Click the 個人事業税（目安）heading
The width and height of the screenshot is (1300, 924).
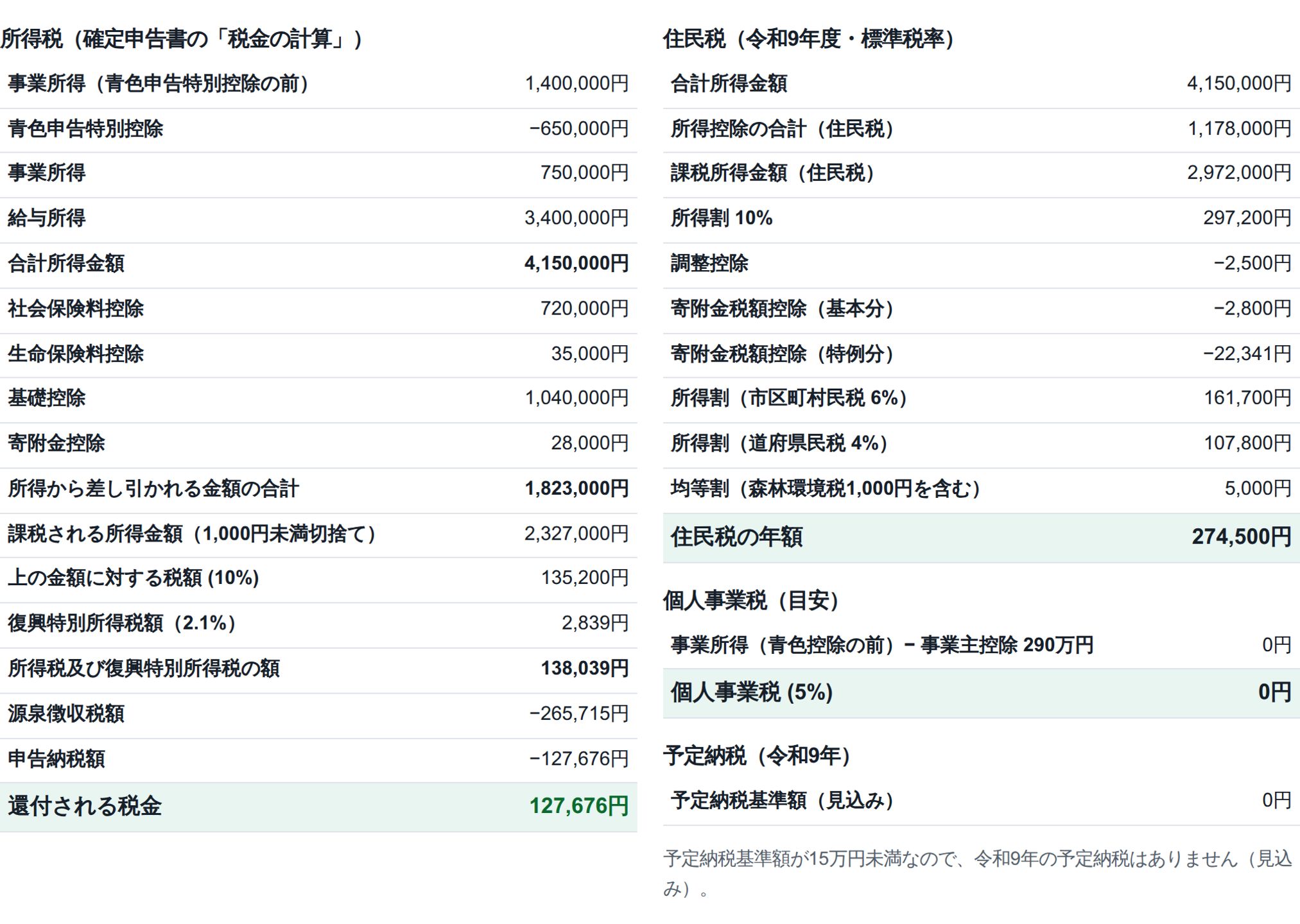click(751, 601)
